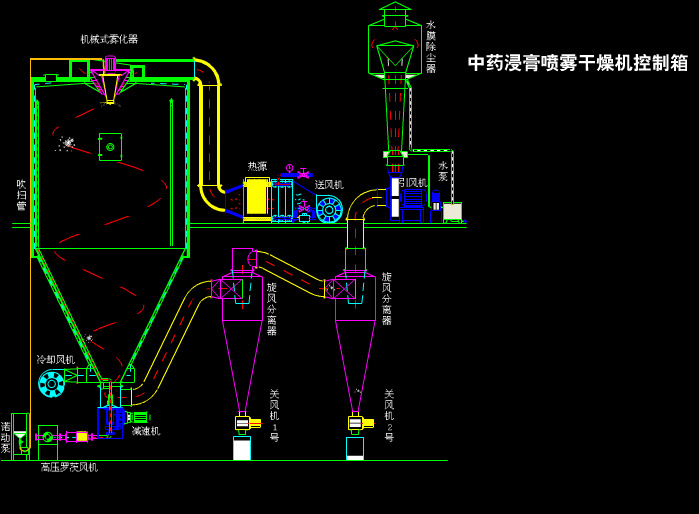Click the water film dust collector tower

click(395, 80)
